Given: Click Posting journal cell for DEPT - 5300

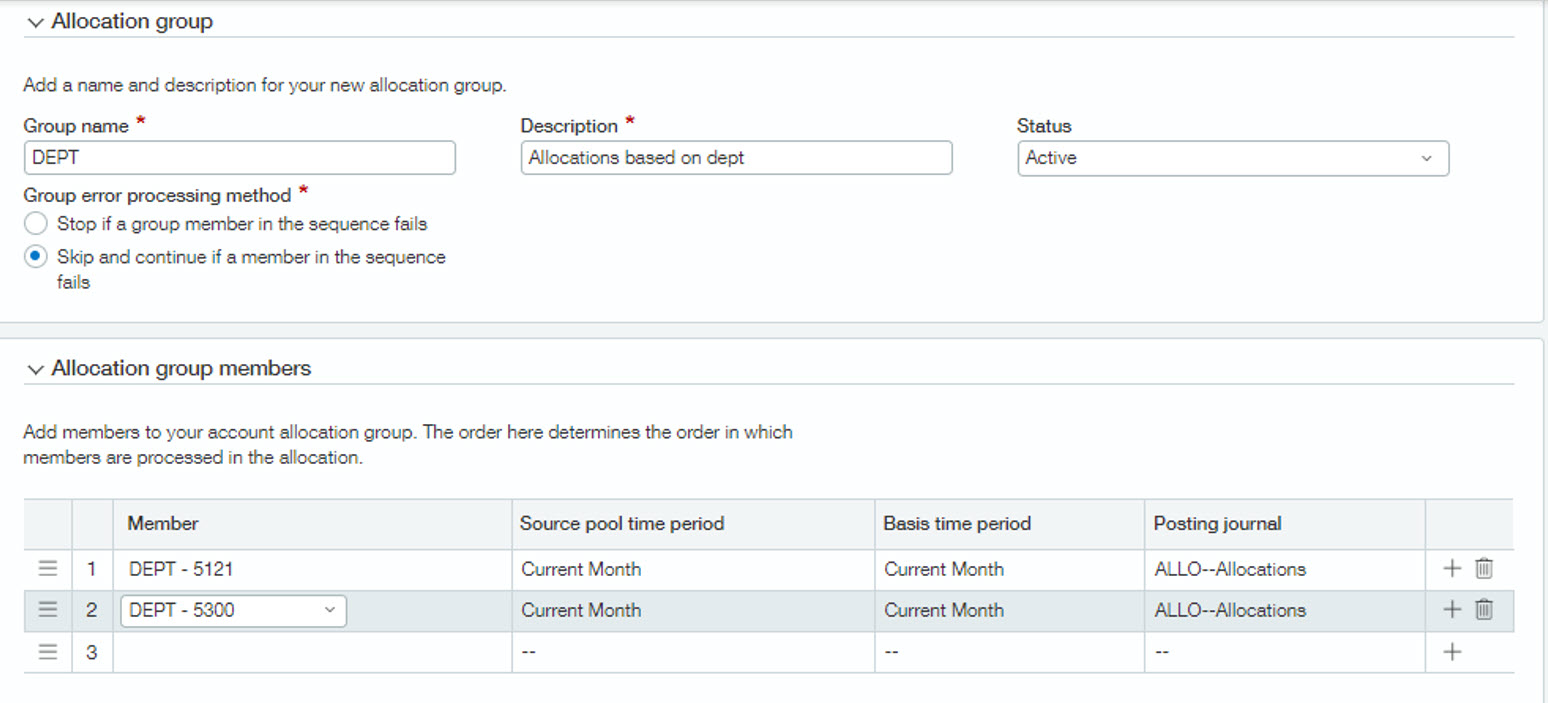Looking at the screenshot, I should click(1283, 610).
